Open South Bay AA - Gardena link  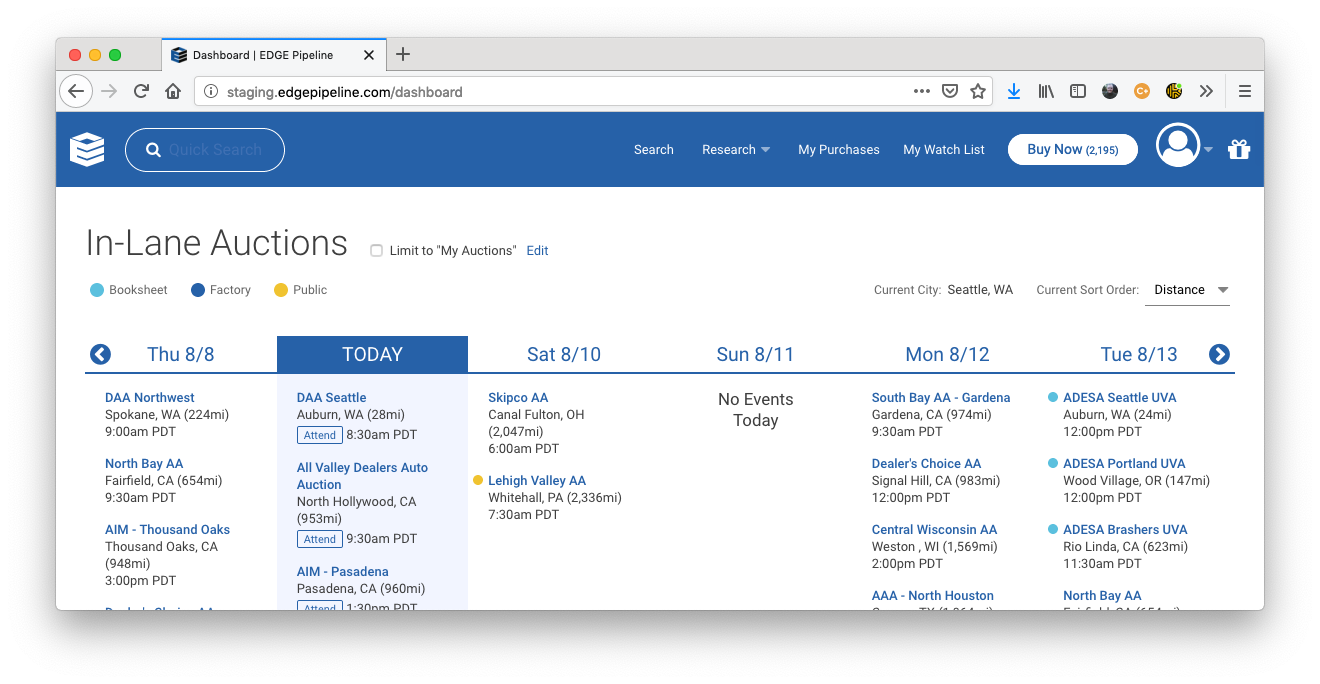tap(941, 398)
